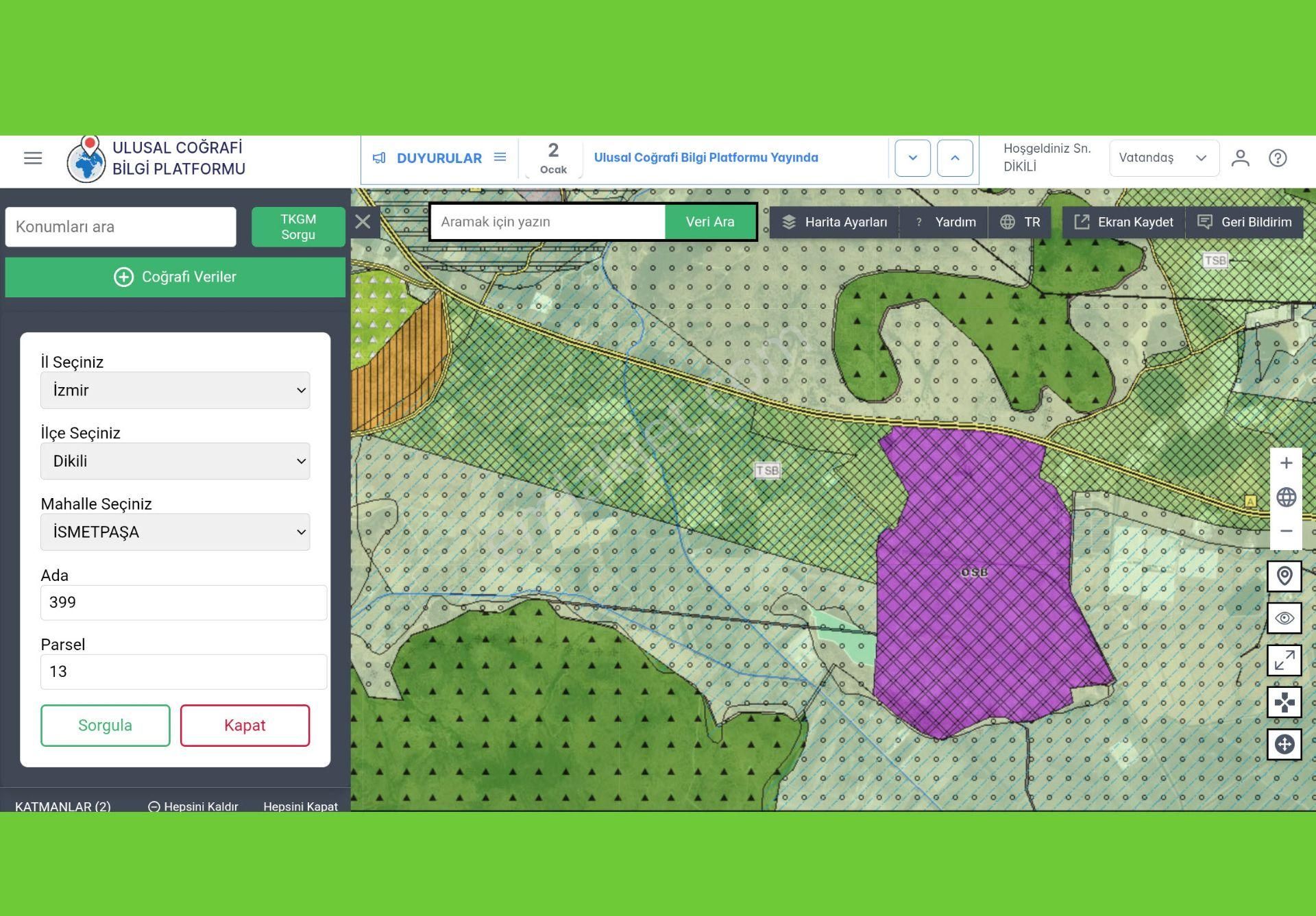Toggle the eye visibility map tool
The height and width of the screenshot is (916, 1316).
coord(1284,618)
